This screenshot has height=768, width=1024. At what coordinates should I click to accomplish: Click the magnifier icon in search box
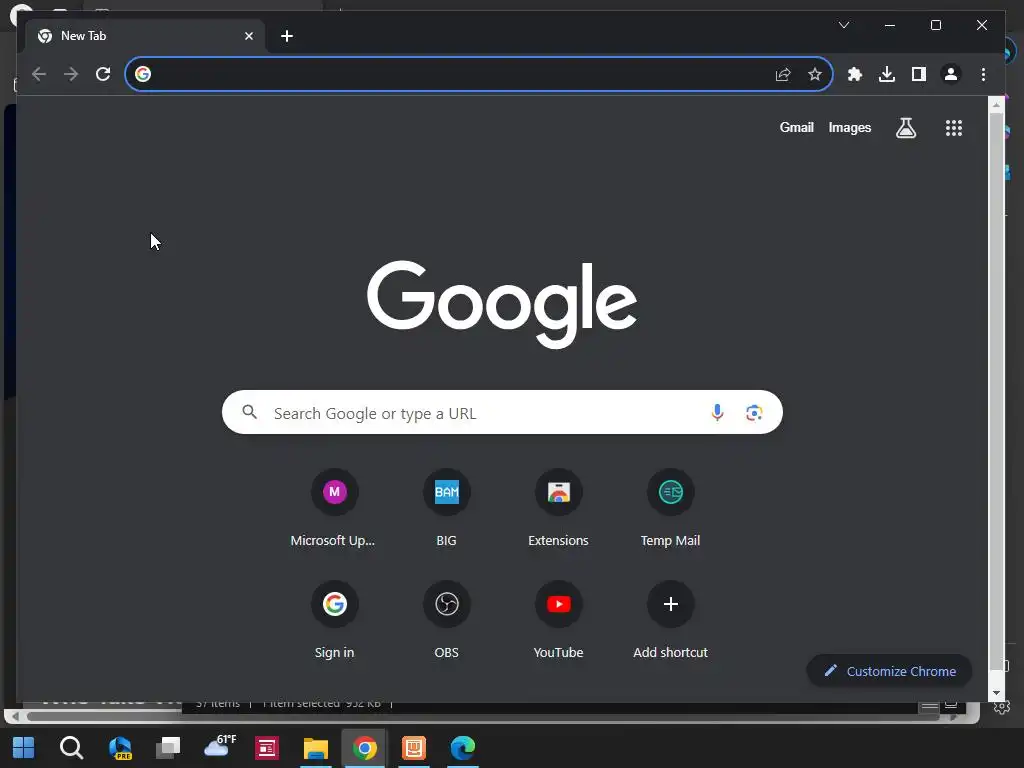249,412
